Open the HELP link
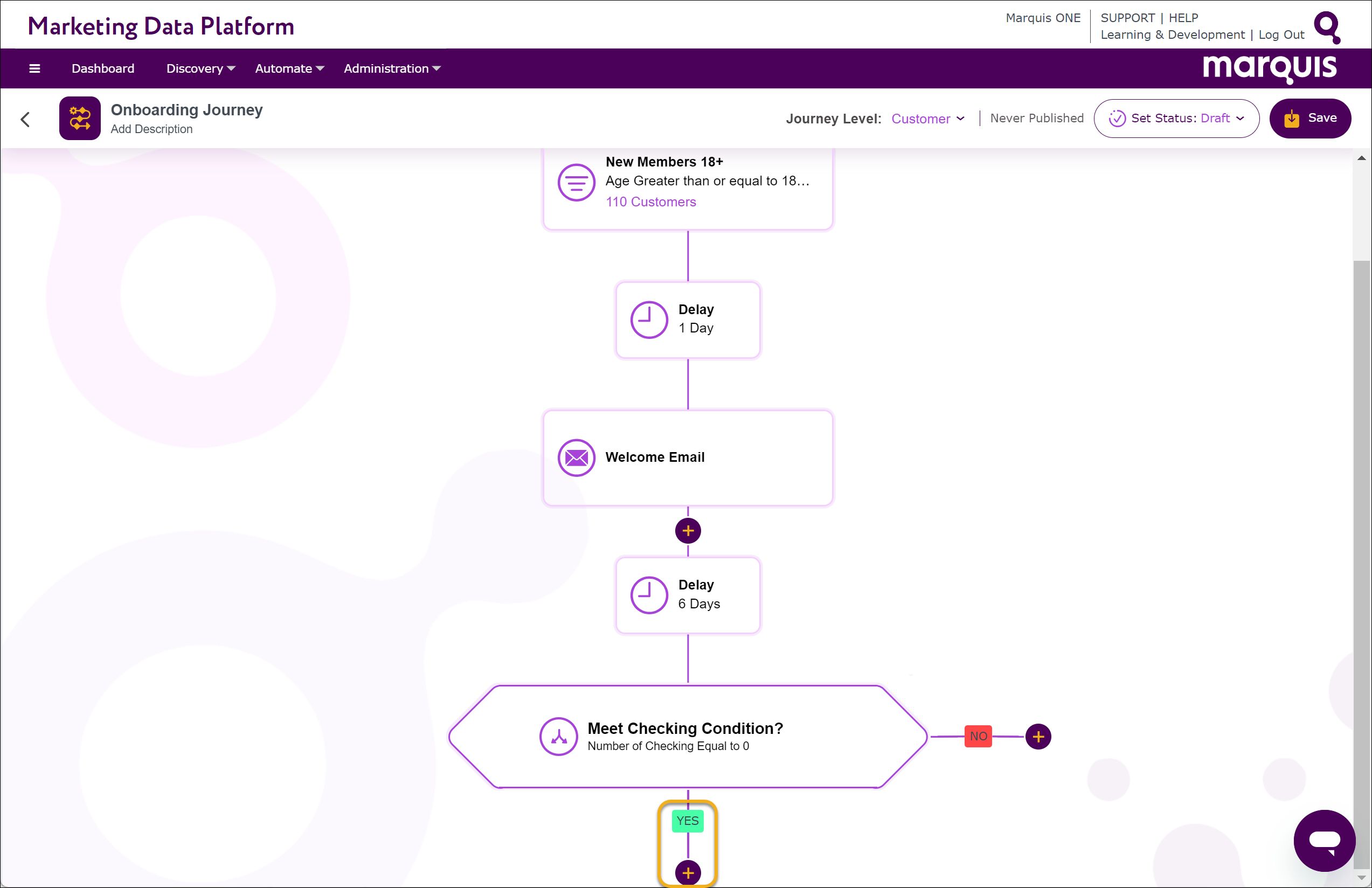This screenshot has width=1372, height=888. pyautogui.click(x=1183, y=18)
